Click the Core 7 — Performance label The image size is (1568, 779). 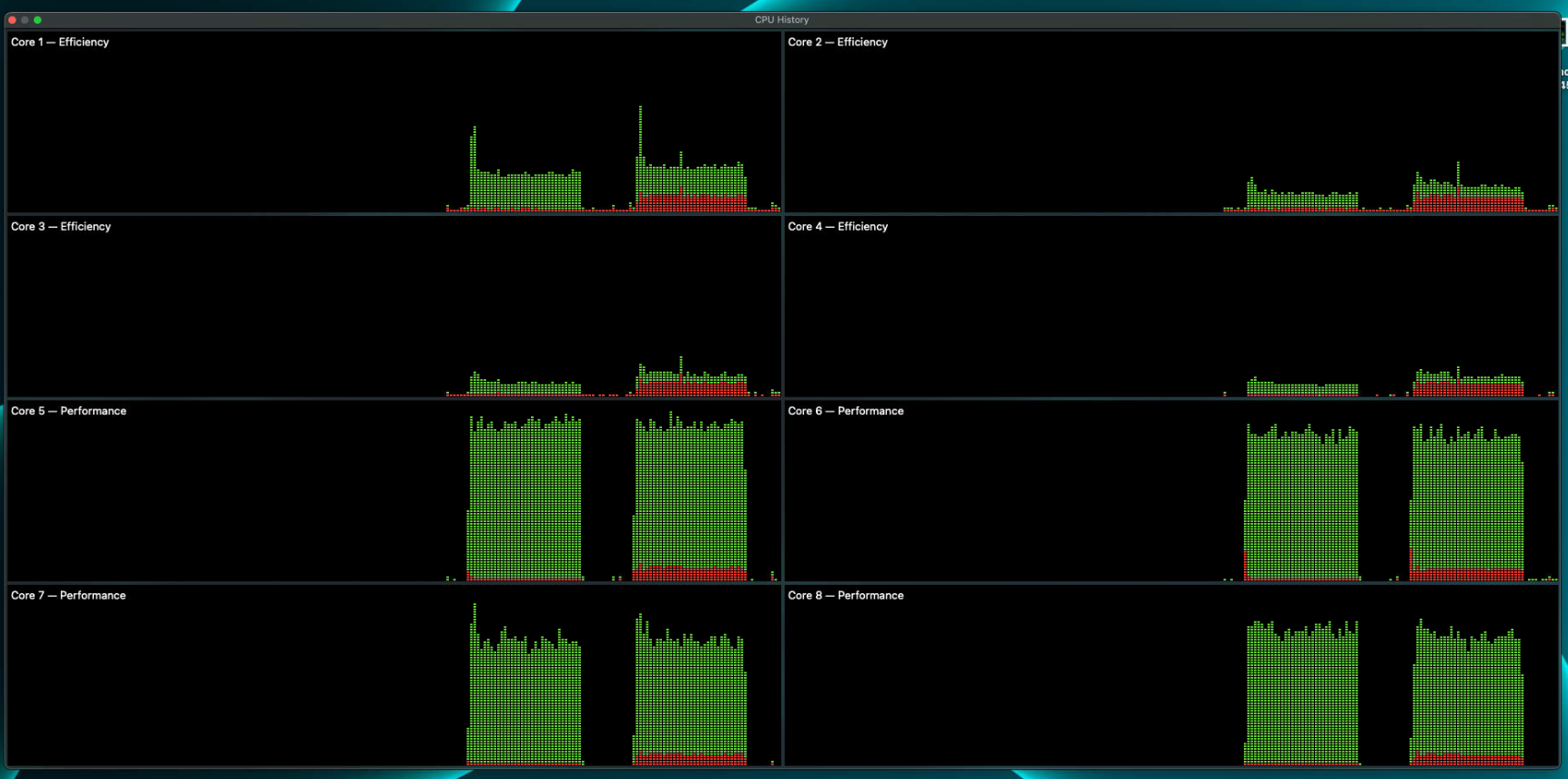[68, 596]
